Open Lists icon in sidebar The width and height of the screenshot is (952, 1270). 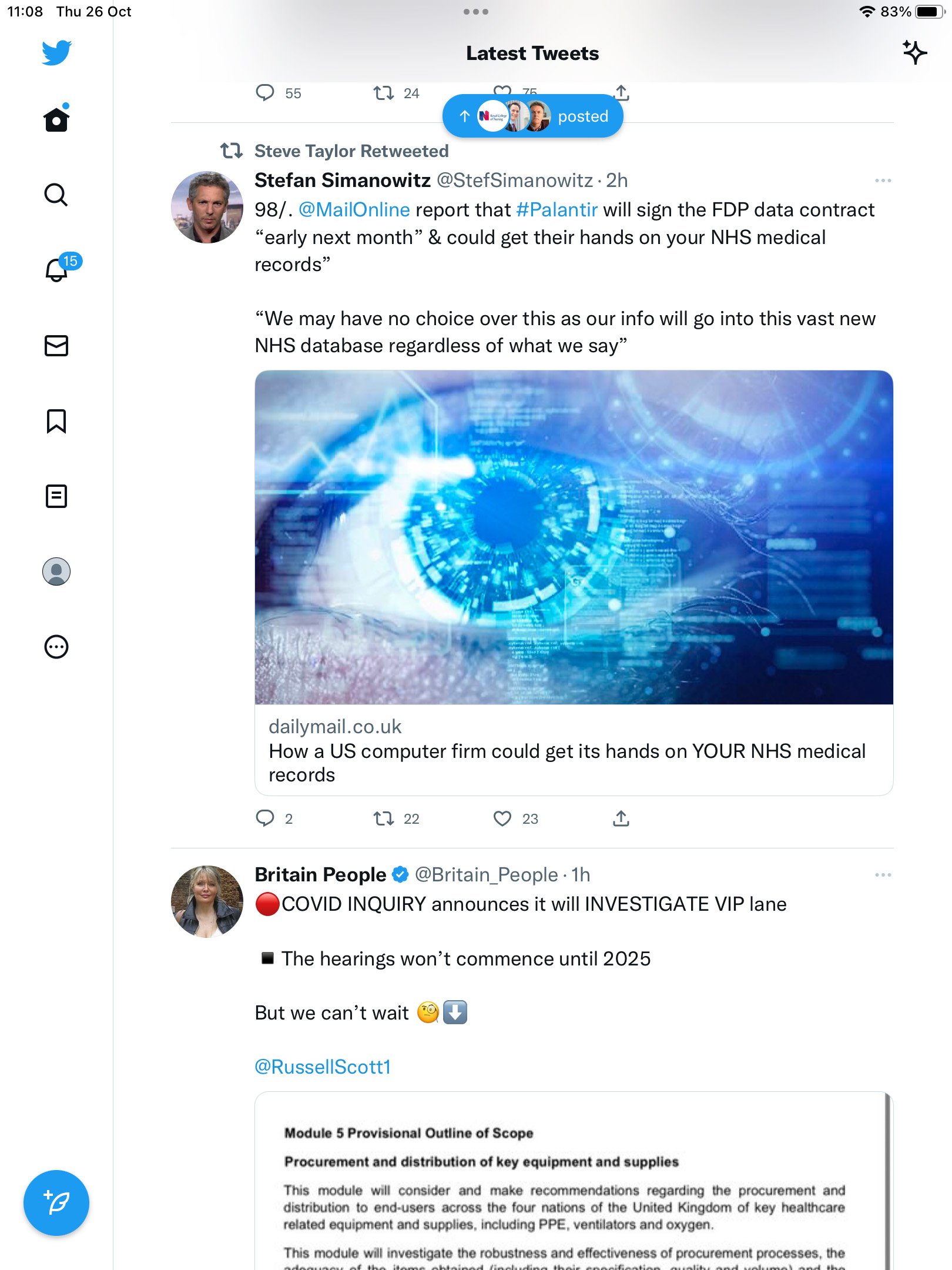point(56,496)
